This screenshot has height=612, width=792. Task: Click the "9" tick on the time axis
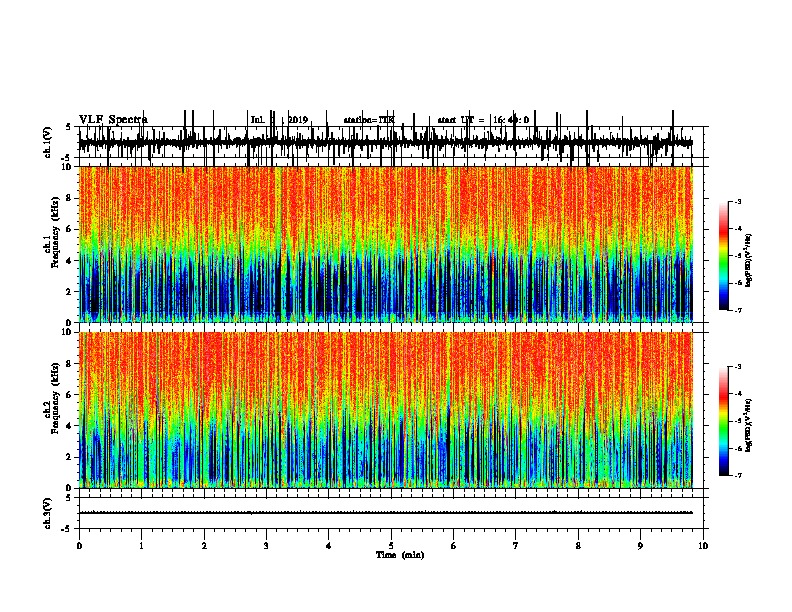pyautogui.click(x=640, y=546)
